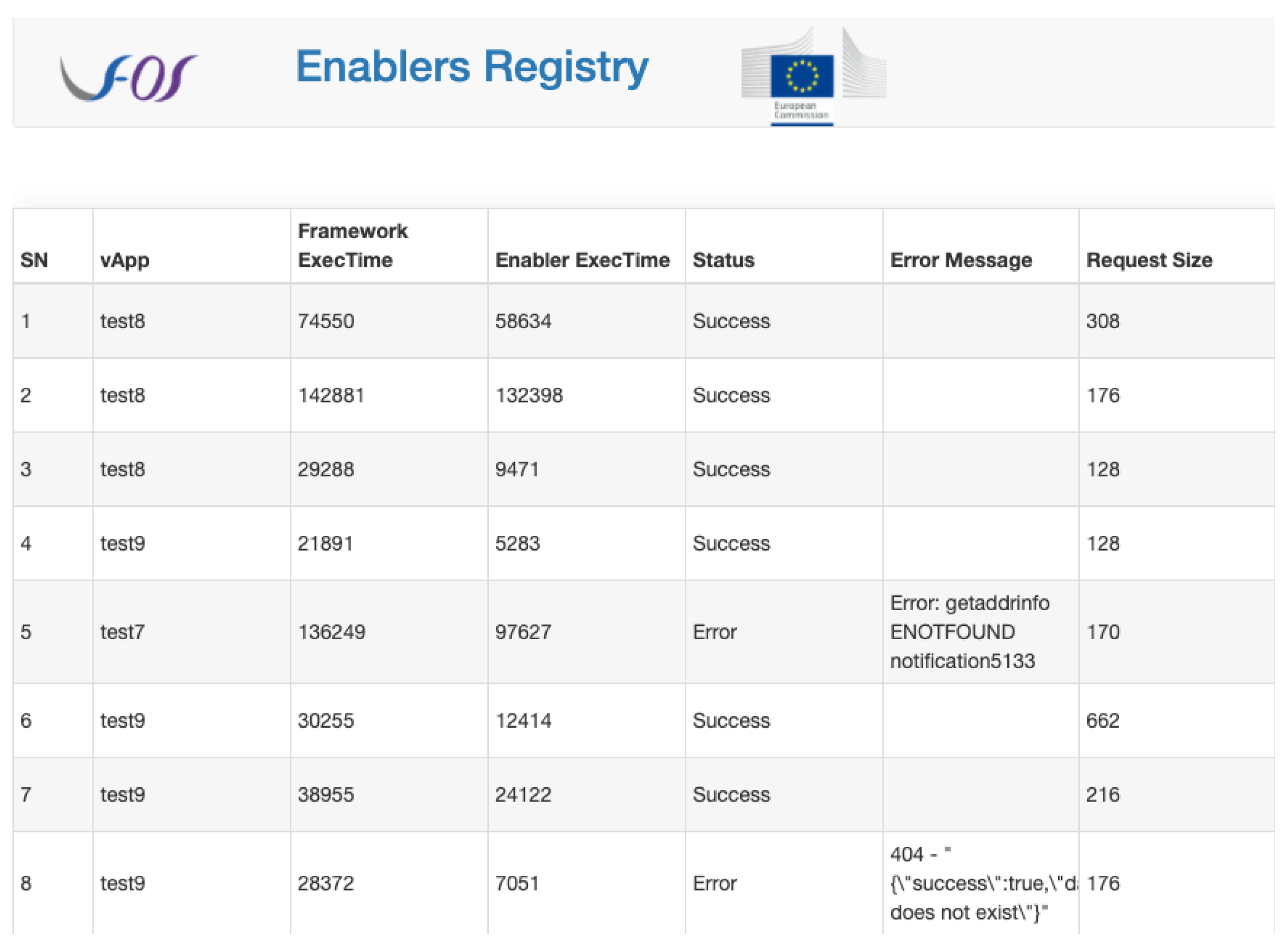Click the Error status in row 8
The height and width of the screenshot is (945, 1288).
pyautogui.click(x=714, y=883)
